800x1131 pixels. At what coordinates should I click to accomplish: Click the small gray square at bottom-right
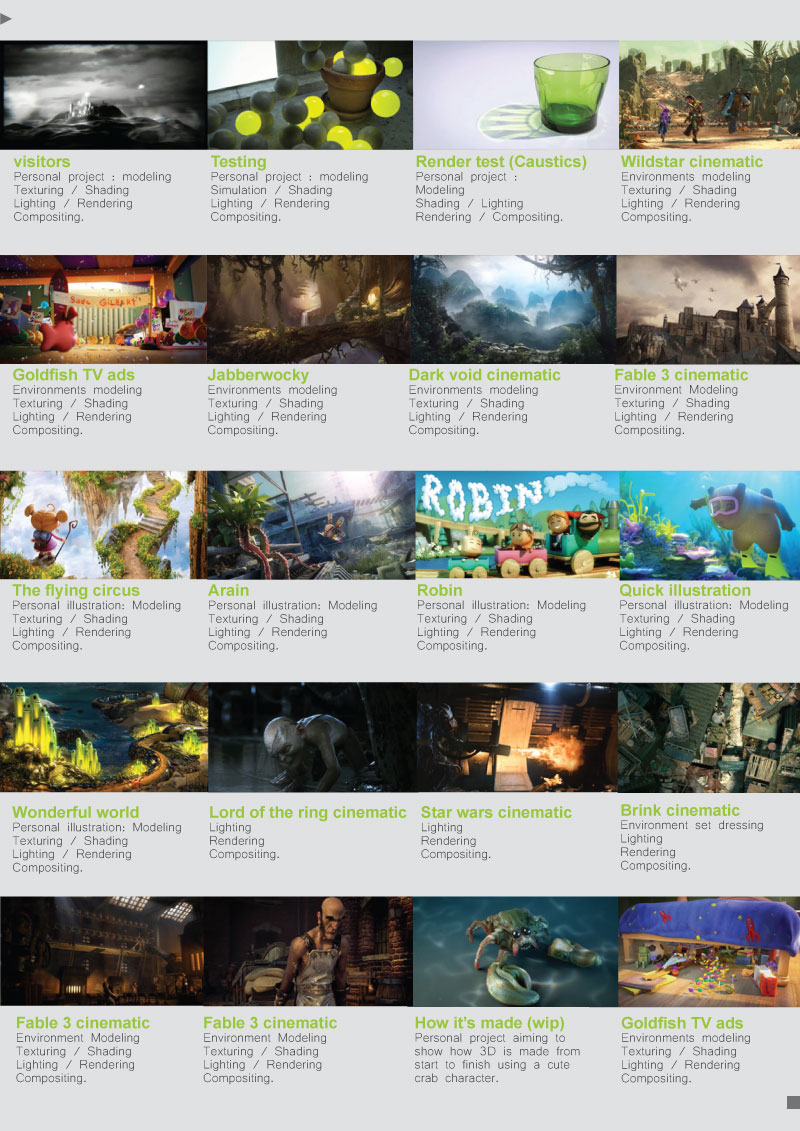tap(793, 1102)
